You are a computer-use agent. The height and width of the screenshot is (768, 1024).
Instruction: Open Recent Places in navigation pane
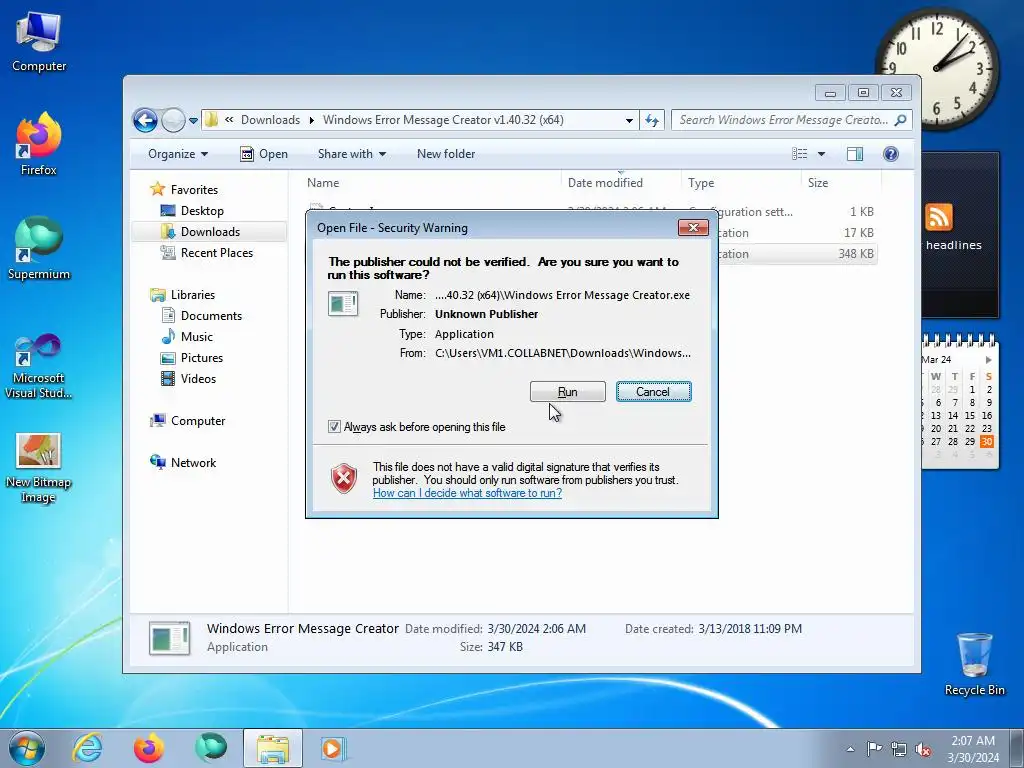tap(206, 253)
